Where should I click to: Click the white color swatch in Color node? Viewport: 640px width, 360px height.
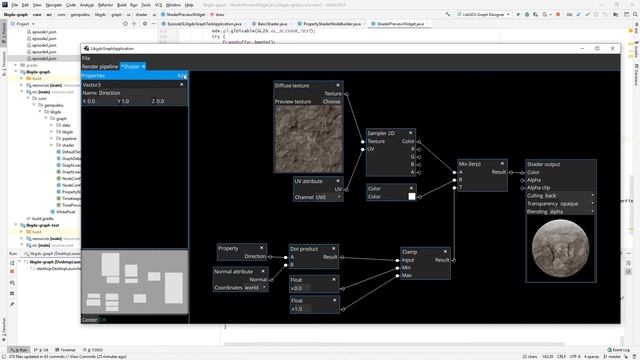tap(412, 196)
